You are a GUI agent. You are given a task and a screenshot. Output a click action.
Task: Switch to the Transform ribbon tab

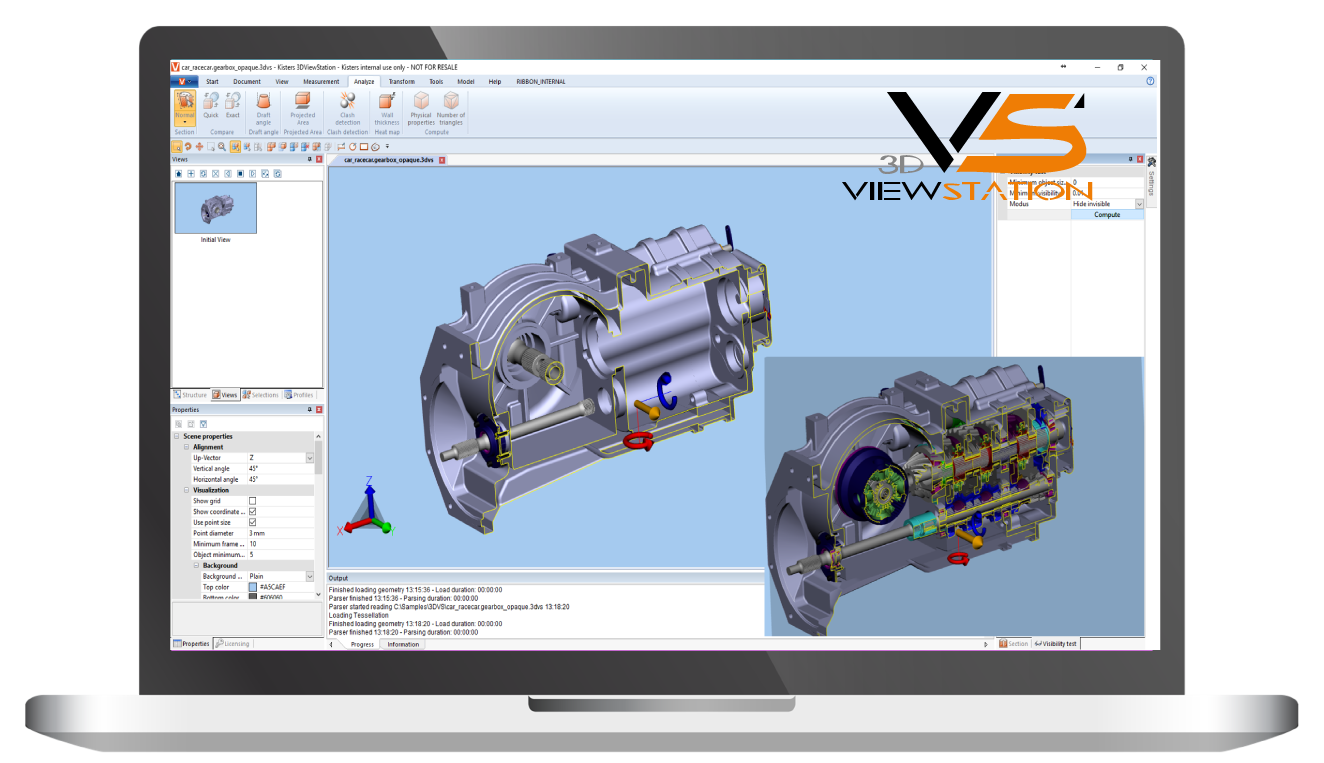click(x=401, y=81)
